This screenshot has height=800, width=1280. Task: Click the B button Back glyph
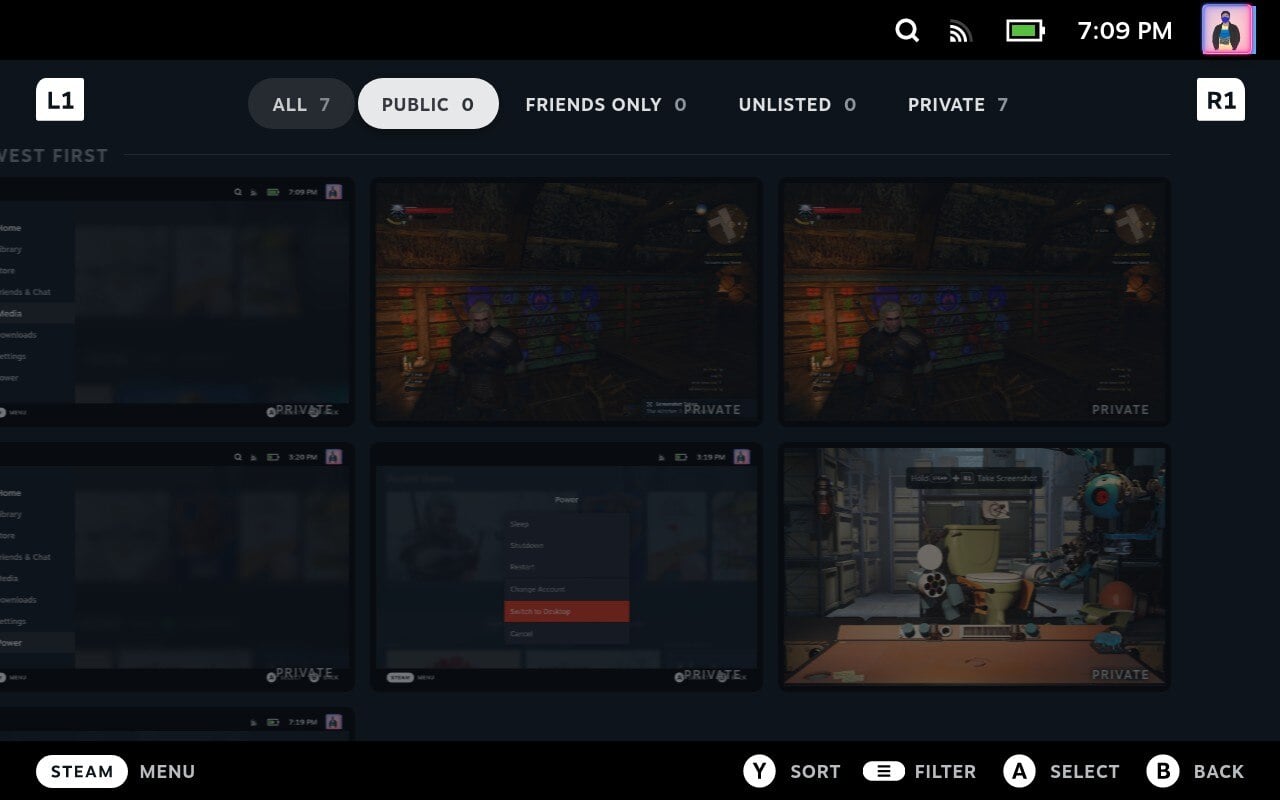pyautogui.click(x=1163, y=771)
